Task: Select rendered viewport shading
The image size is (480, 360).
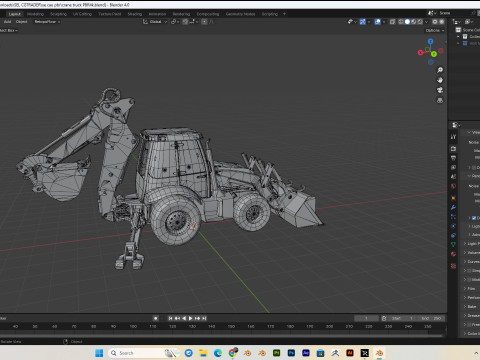Action: (x=420, y=22)
